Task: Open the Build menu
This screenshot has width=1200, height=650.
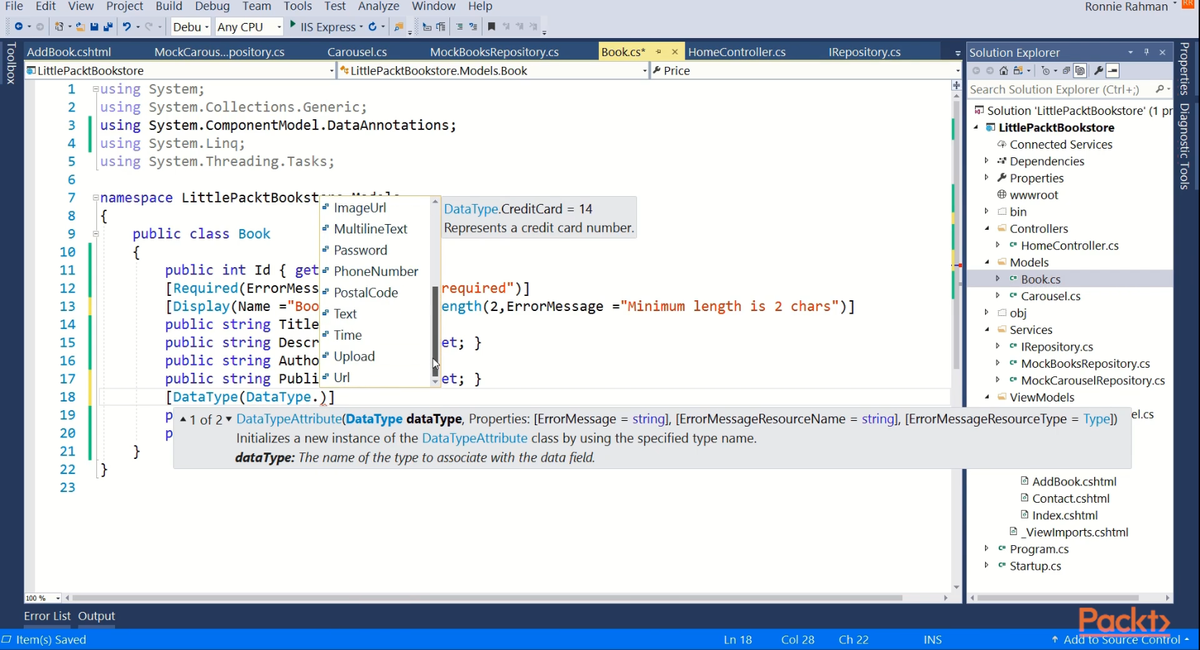Action: click(168, 6)
